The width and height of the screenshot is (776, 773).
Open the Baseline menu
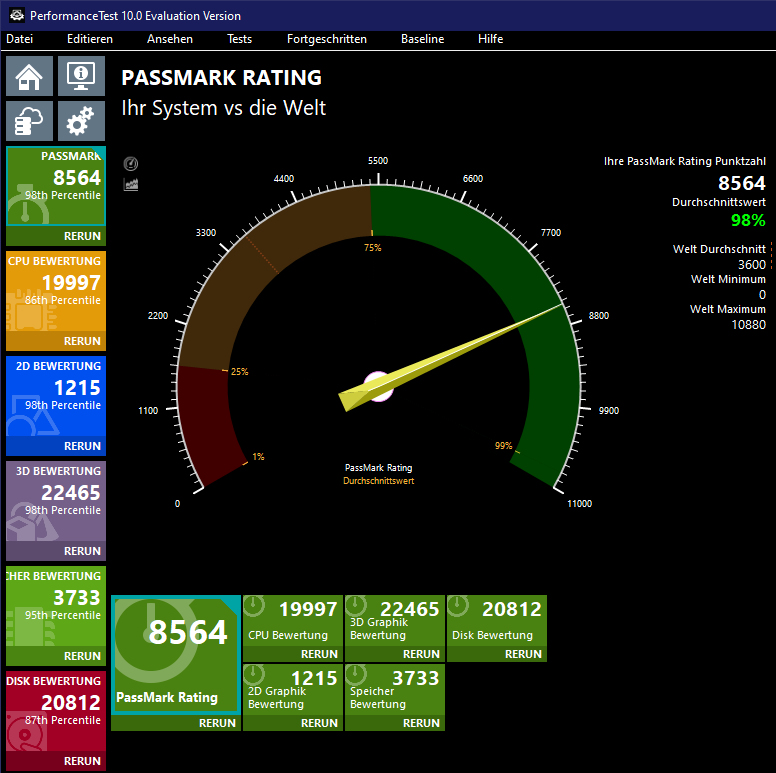422,39
